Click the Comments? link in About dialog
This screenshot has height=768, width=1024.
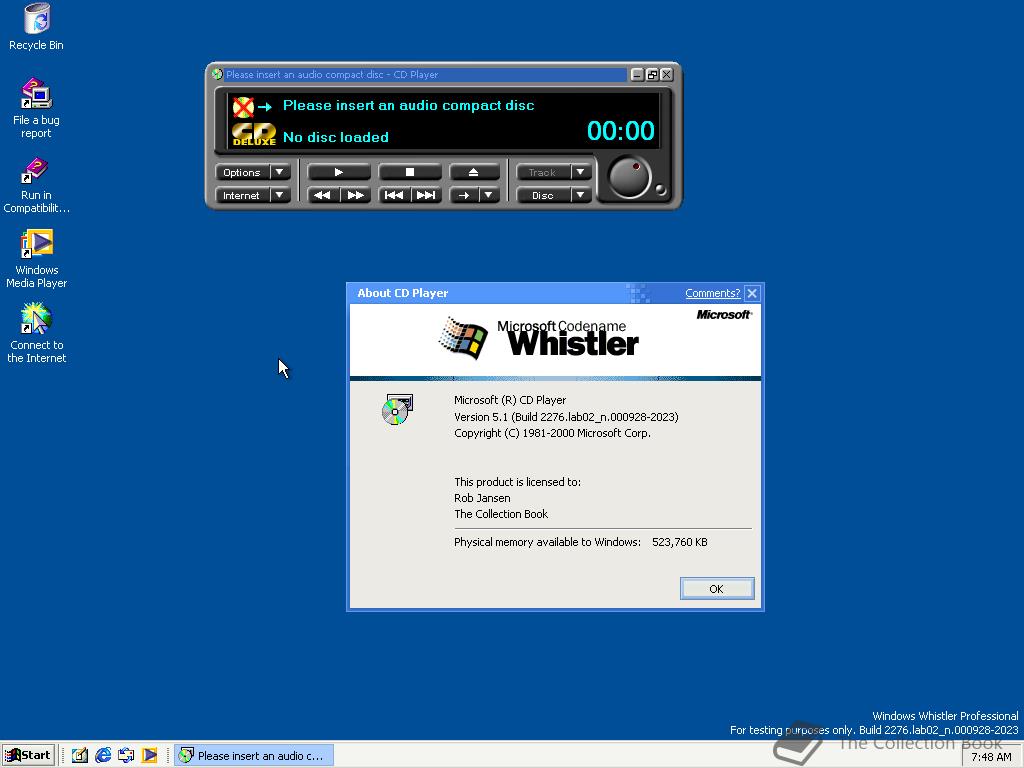tap(712, 293)
